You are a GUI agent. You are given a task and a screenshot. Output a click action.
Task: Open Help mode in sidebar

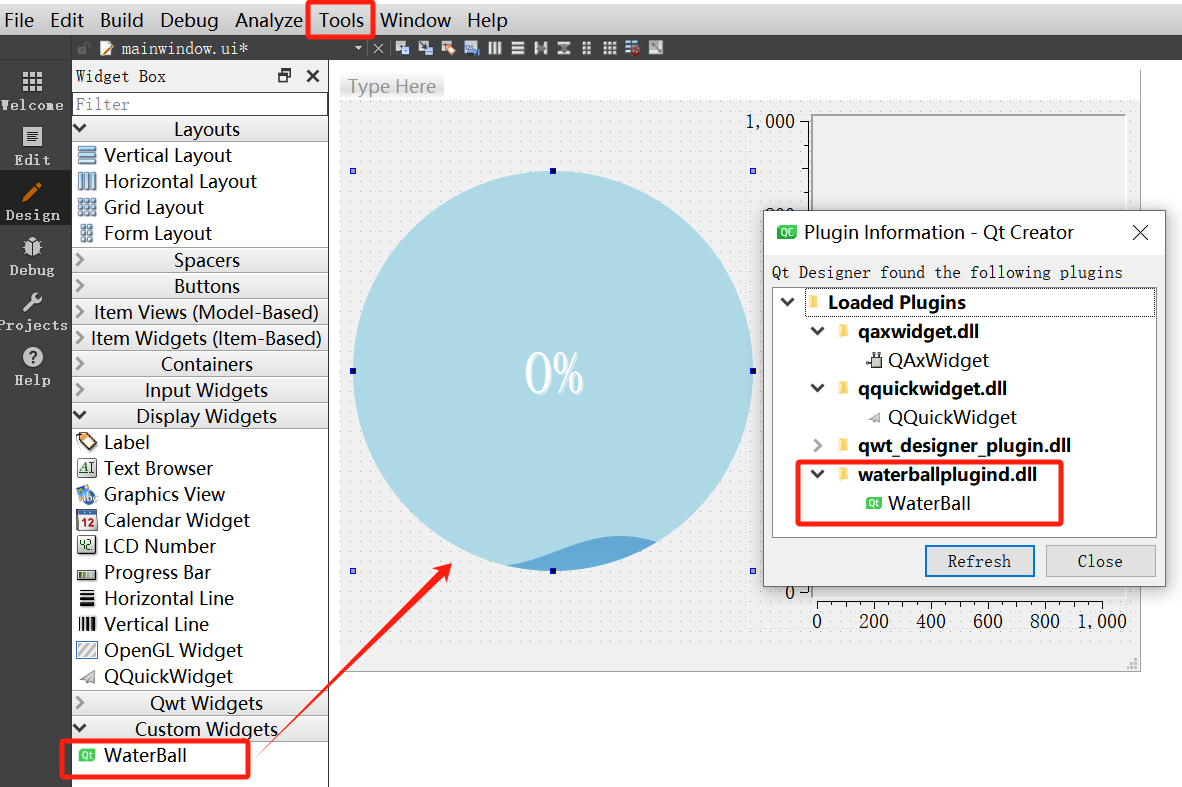32,366
